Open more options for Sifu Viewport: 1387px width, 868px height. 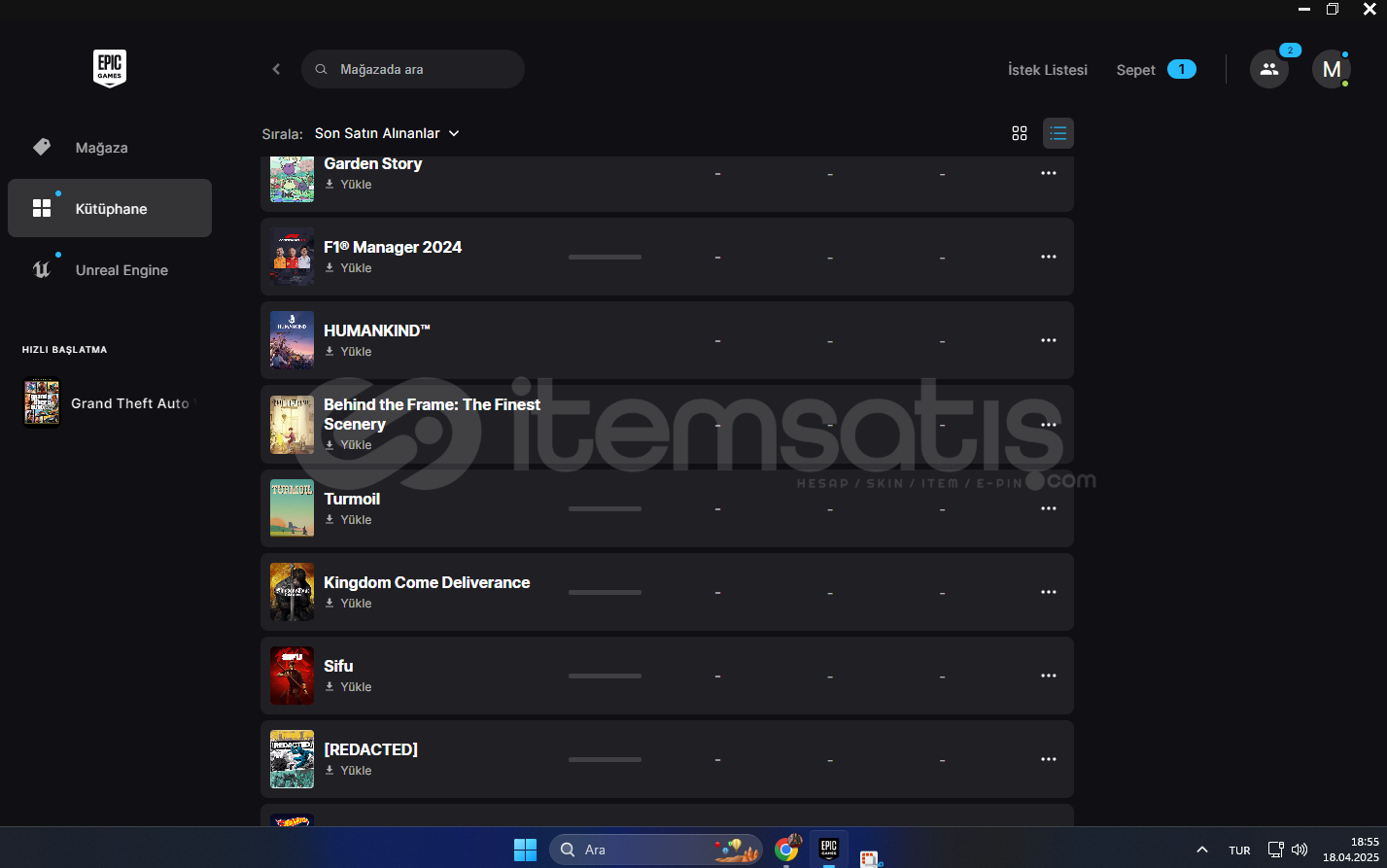(1049, 676)
